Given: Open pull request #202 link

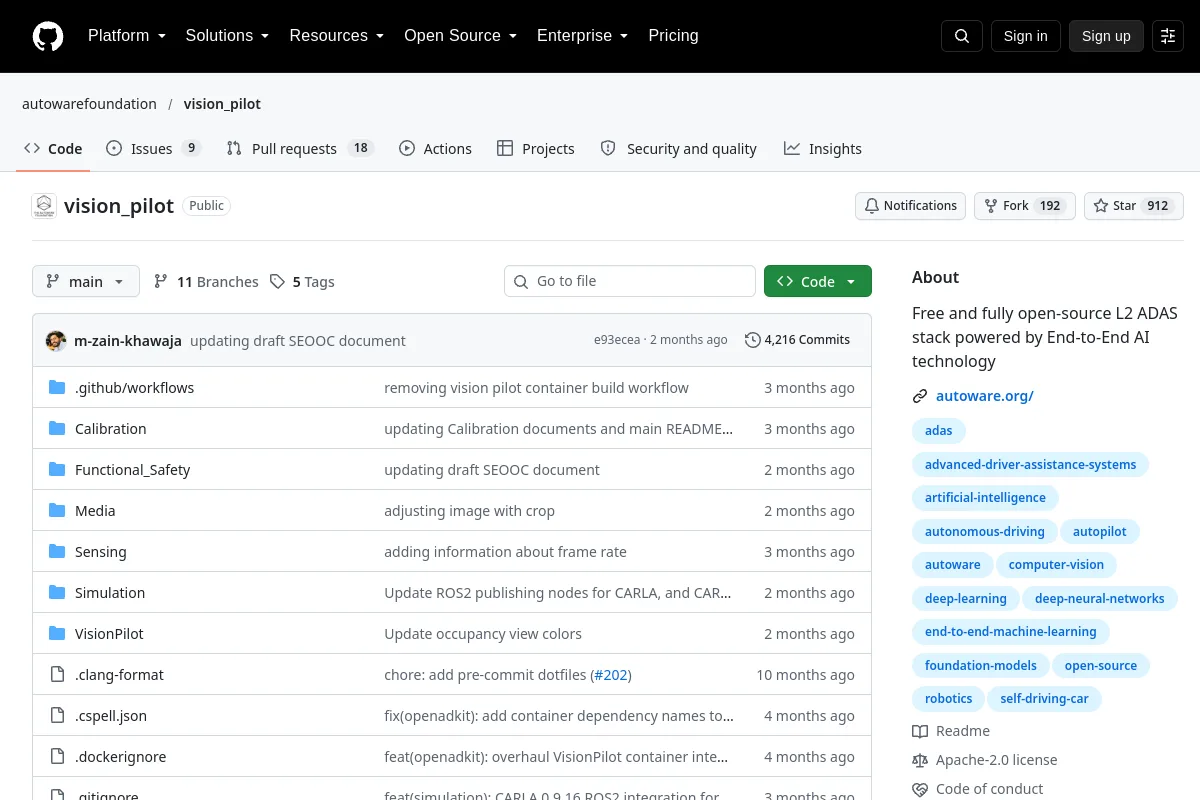Looking at the screenshot, I should point(611,675).
